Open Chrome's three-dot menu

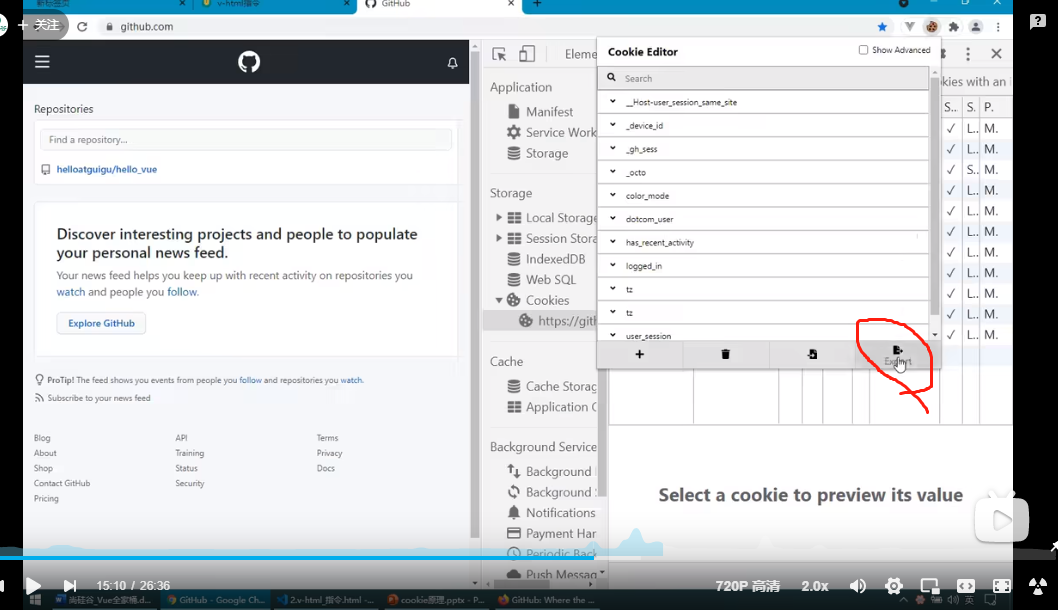click(x=998, y=27)
